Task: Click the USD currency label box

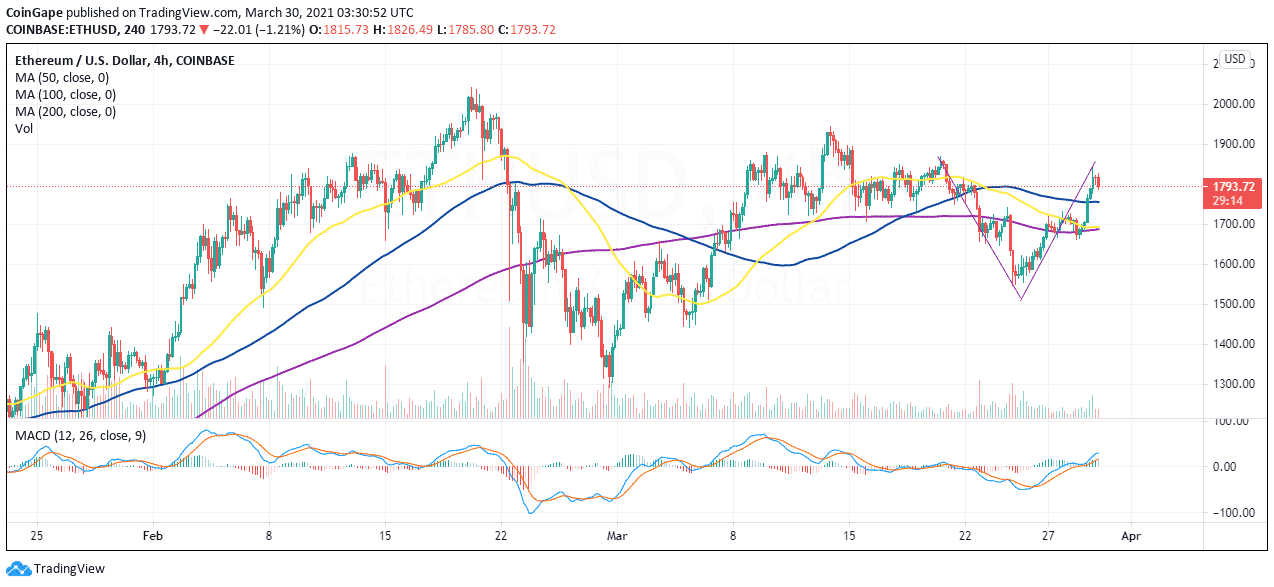Action: pyautogui.click(x=1234, y=59)
